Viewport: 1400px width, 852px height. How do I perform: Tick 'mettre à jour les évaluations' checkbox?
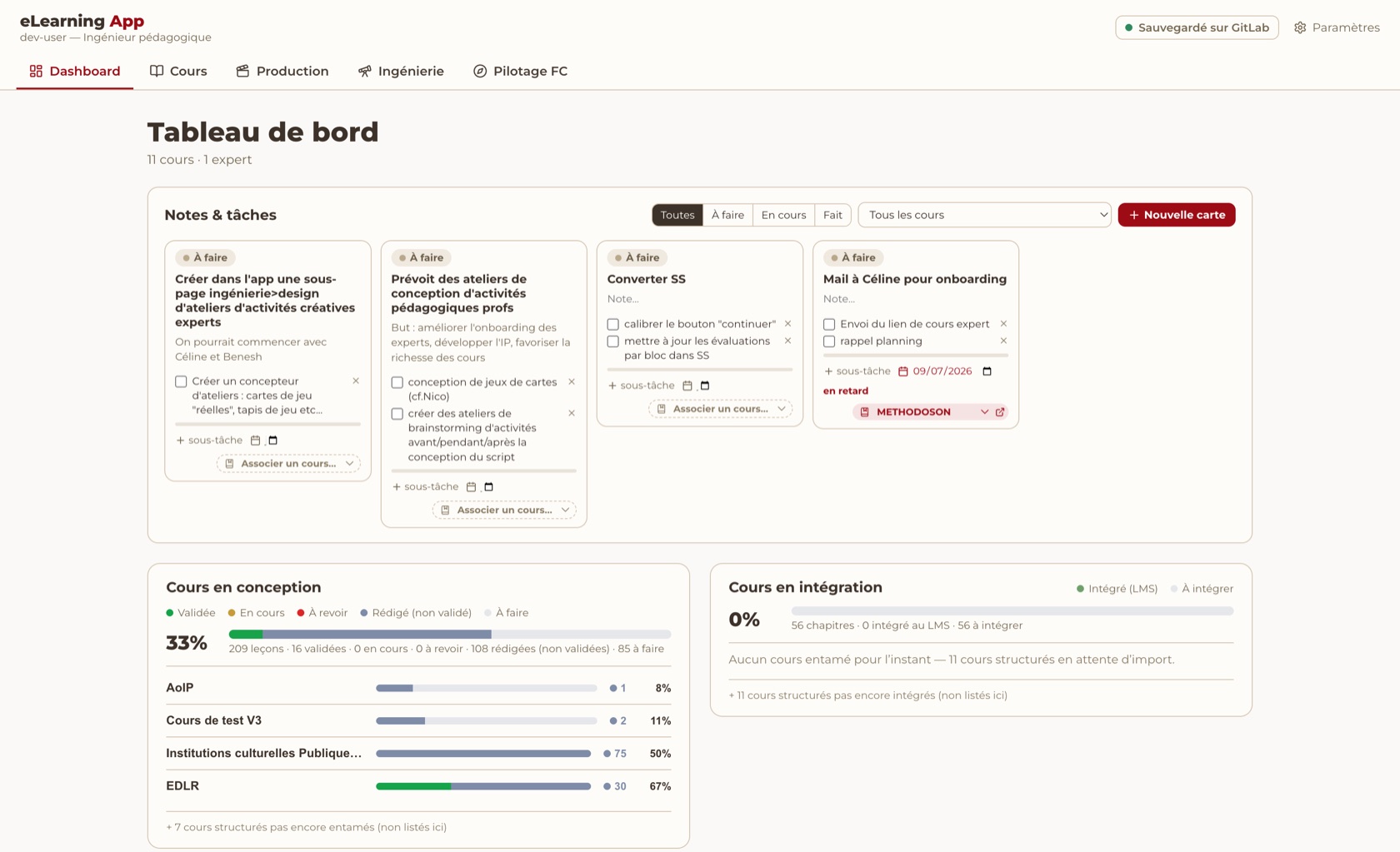click(x=613, y=341)
